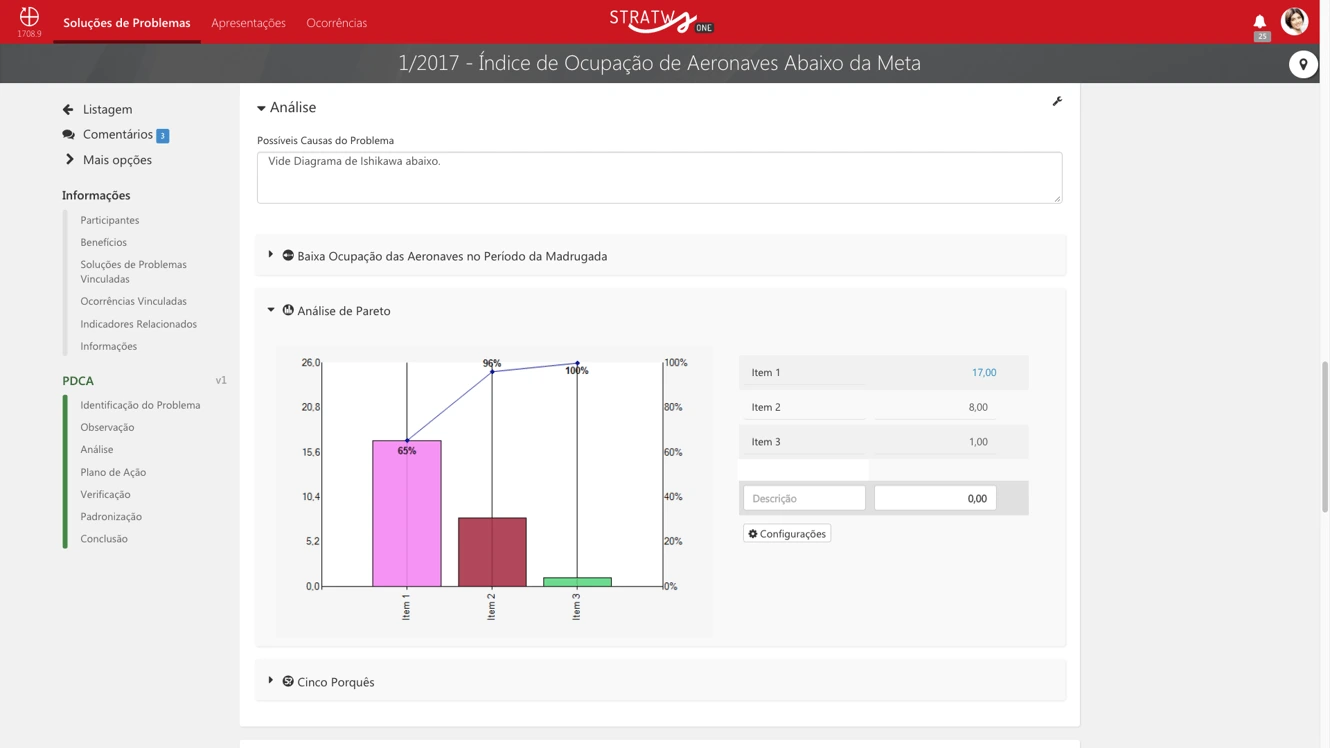Go to Participantes in sidebar
The width and height of the screenshot is (1330, 748).
pos(110,220)
